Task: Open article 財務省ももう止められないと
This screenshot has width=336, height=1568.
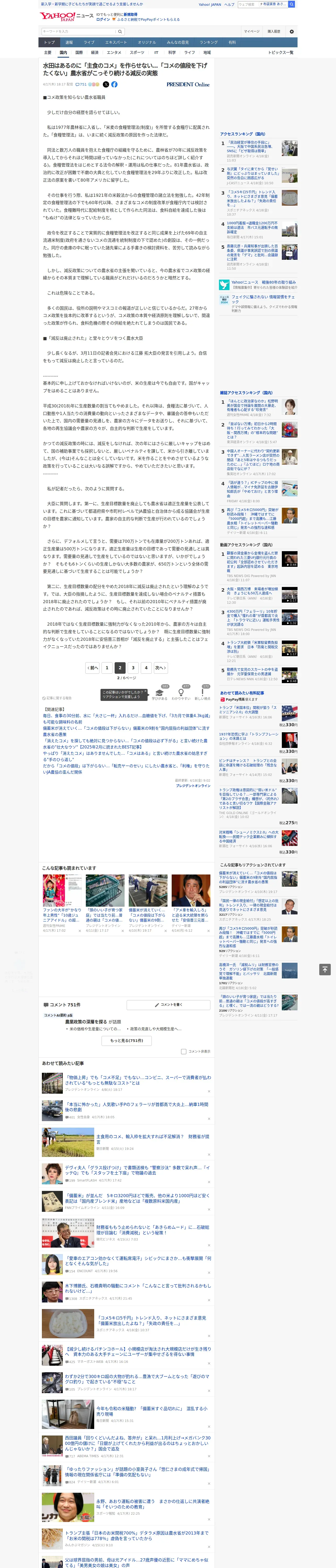Action: pos(153,1230)
